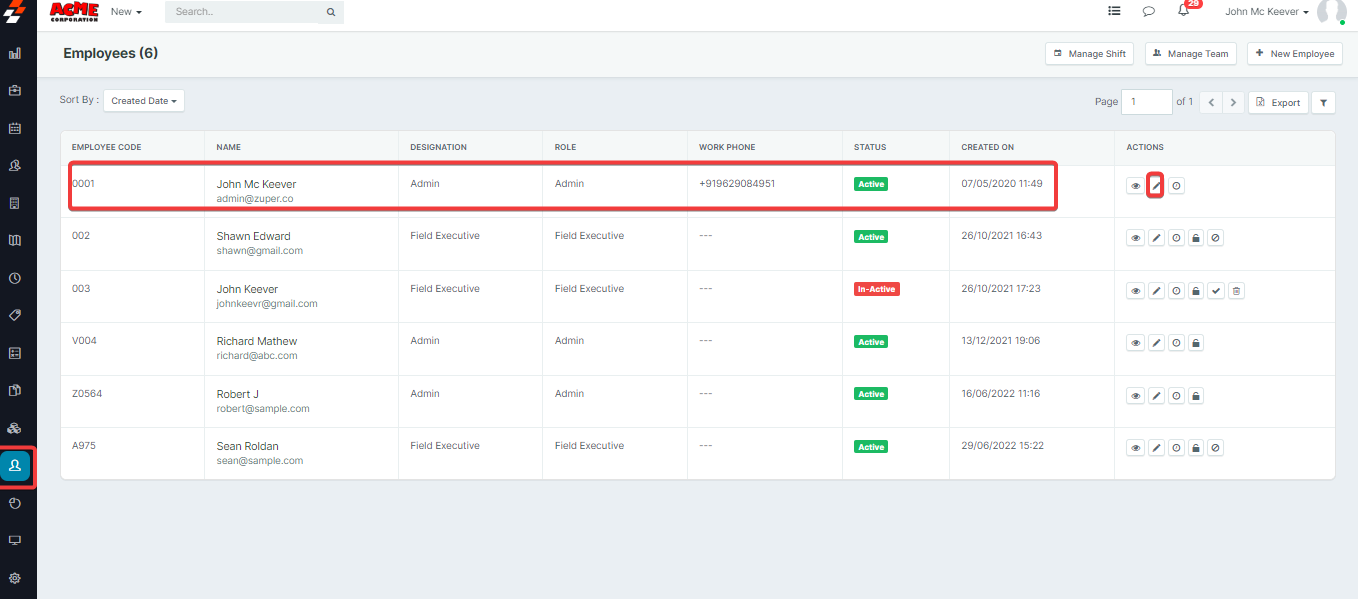View Shawn Edward's details via the eye icon
This screenshot has height=599, width=1358.
pos(1136,239)
